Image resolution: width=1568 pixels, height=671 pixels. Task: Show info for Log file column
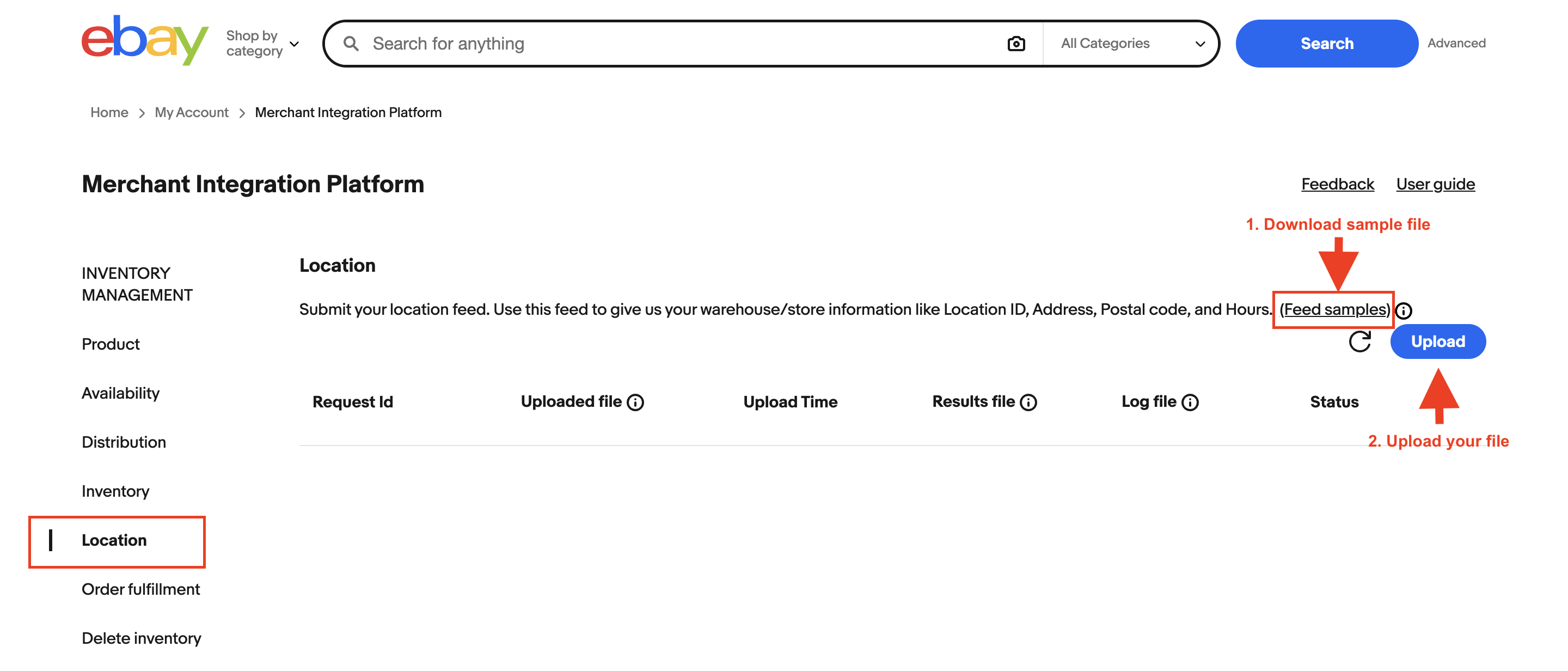(1190, 402)
